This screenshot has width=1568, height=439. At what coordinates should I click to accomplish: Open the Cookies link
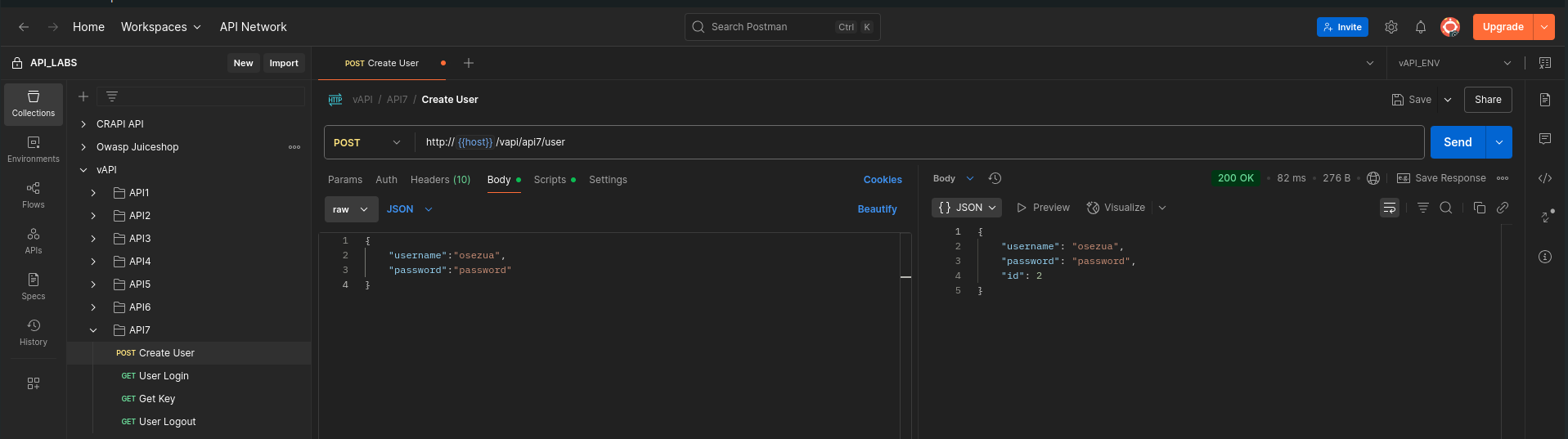(x=883, y=180)
